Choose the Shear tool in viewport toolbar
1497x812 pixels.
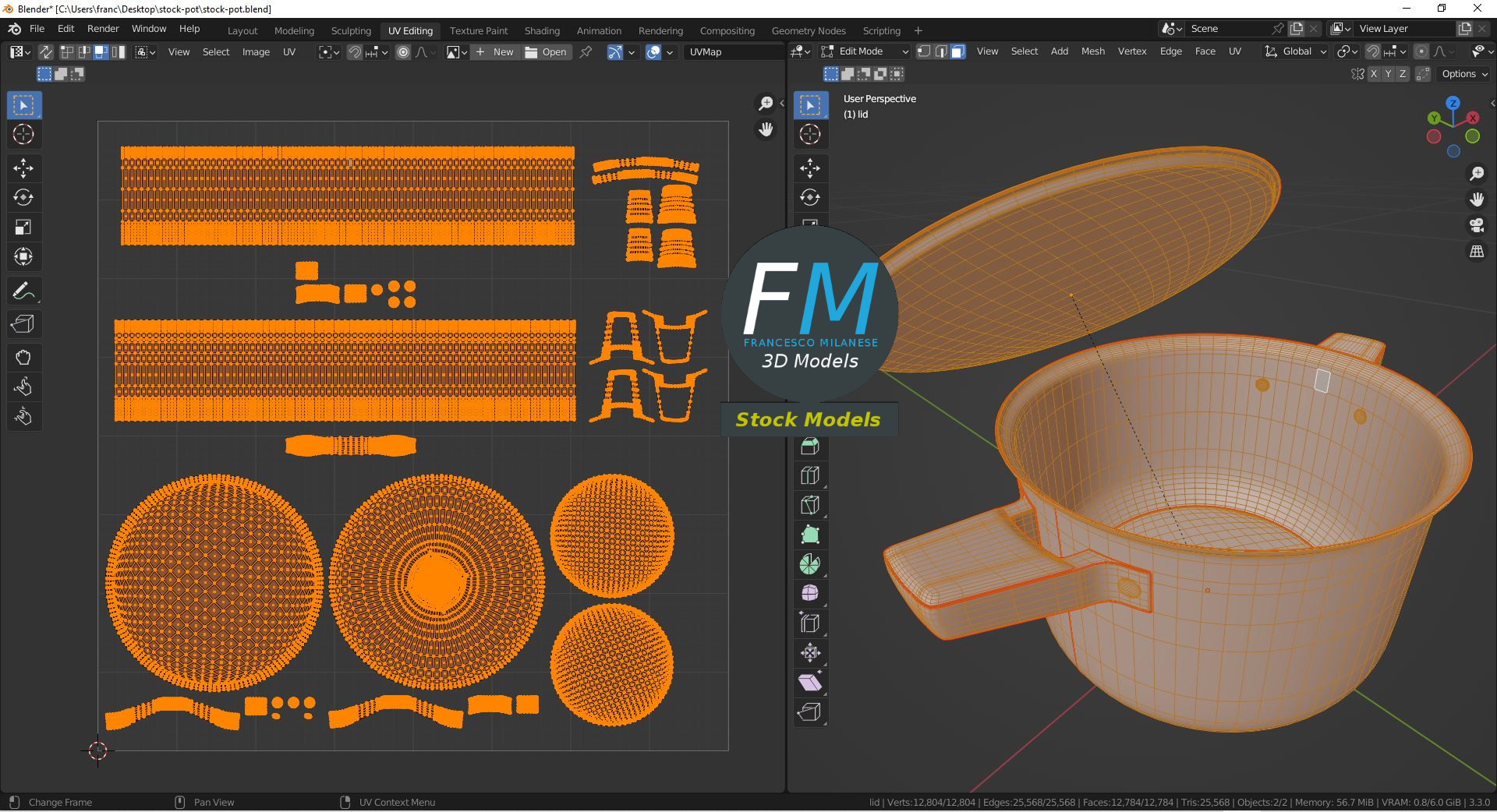[810, 683]
